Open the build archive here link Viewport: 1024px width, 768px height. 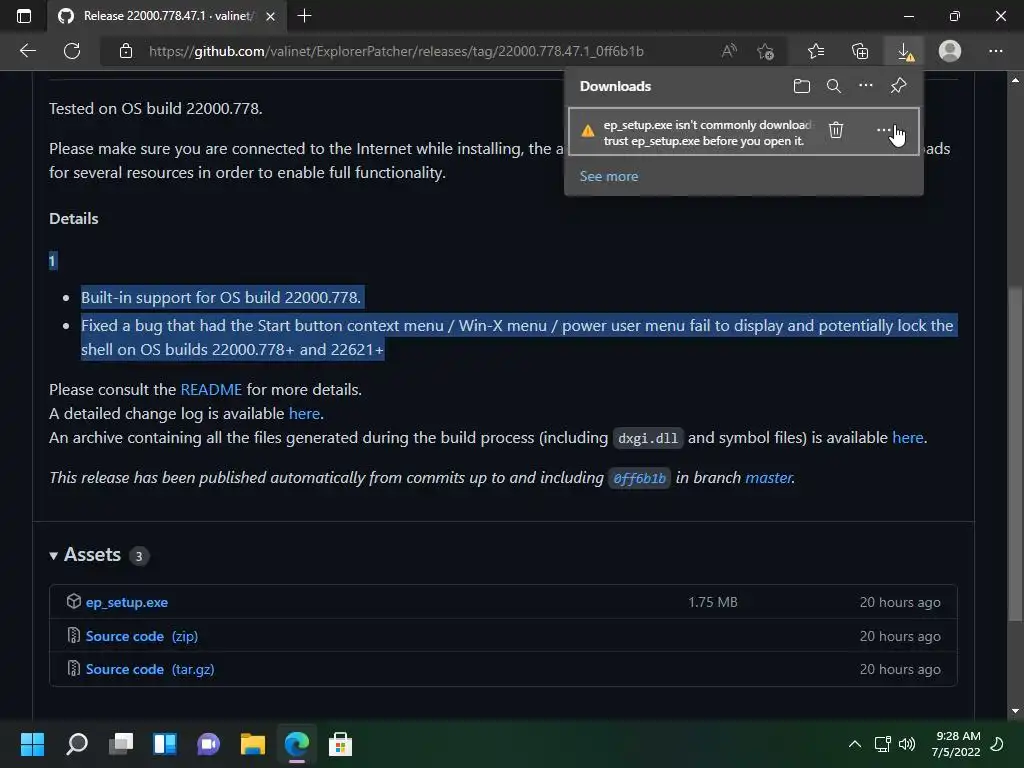point(908,438)
